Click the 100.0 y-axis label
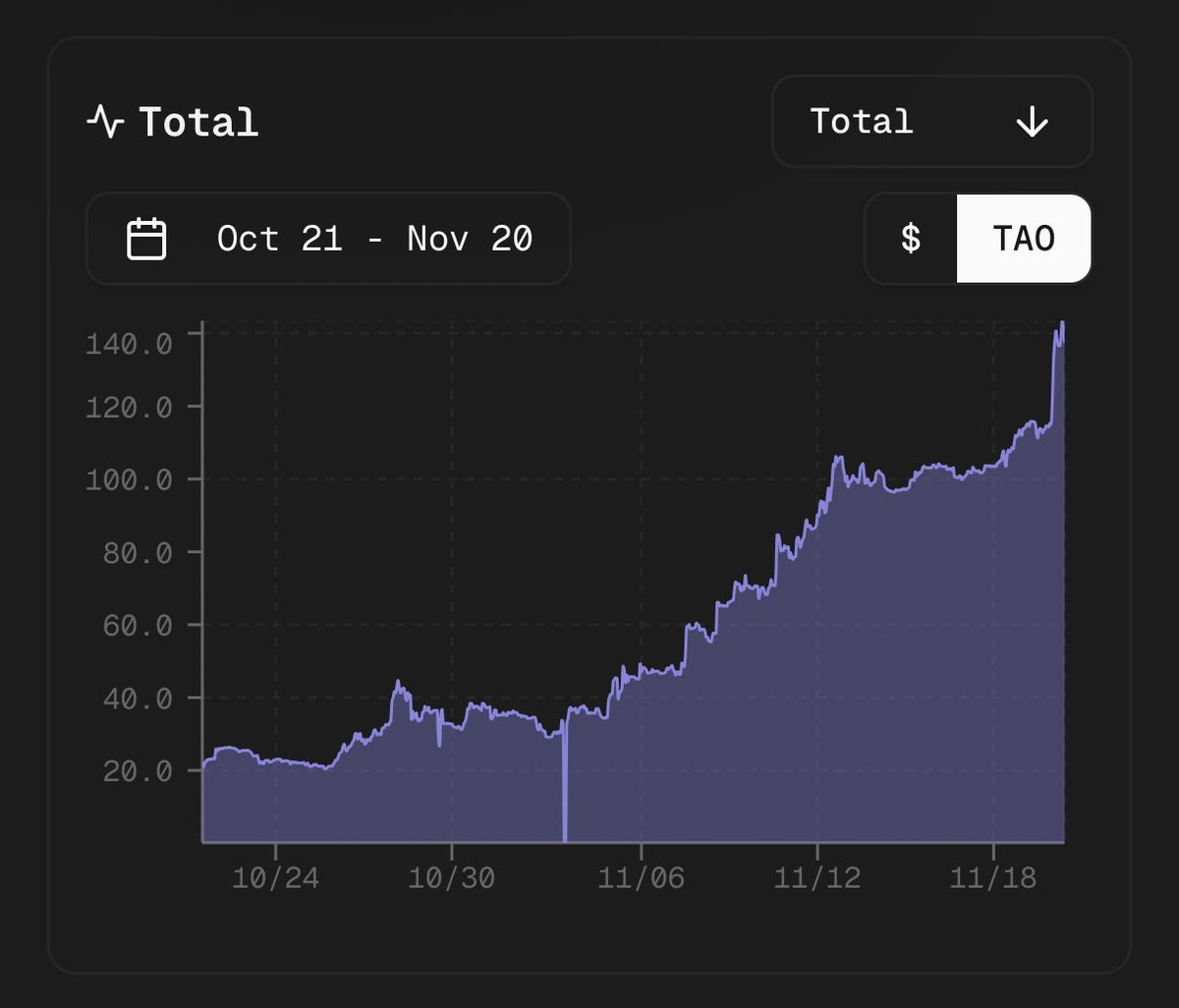The height and width of the screenshot is (1008, 1179). tap(129, 479)
